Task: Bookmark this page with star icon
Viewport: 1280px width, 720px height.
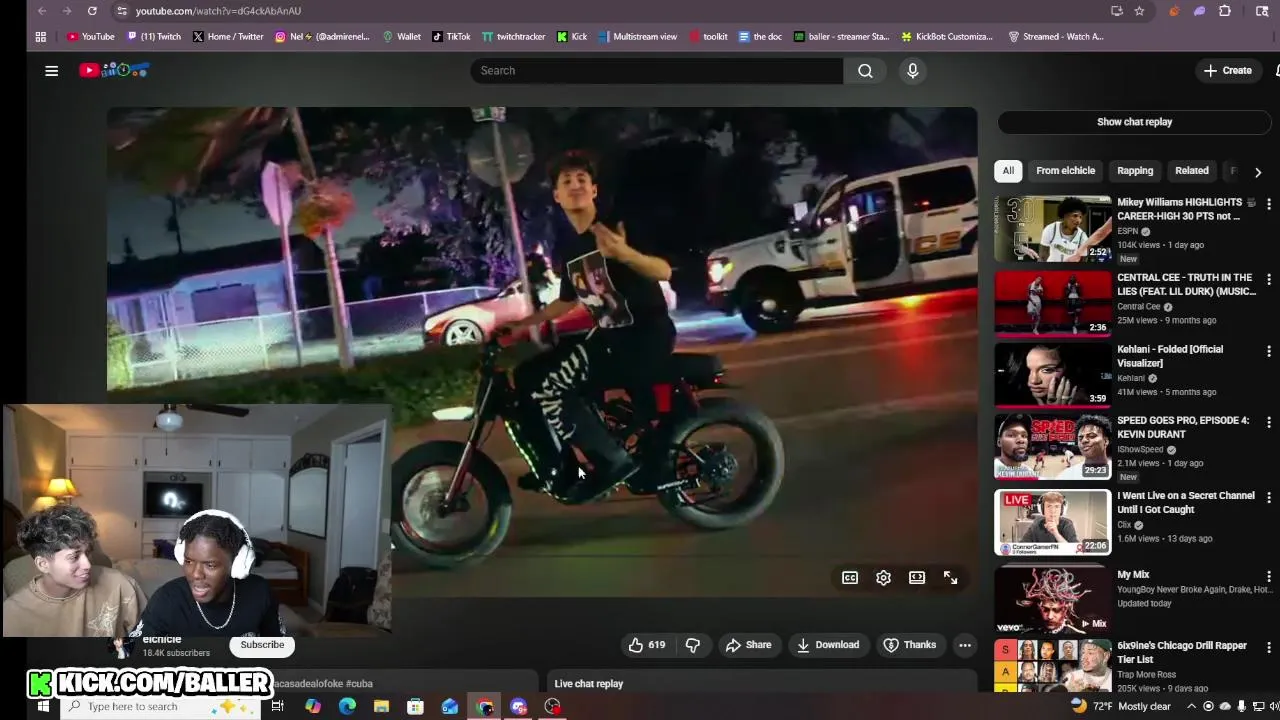Action: 1139,11
